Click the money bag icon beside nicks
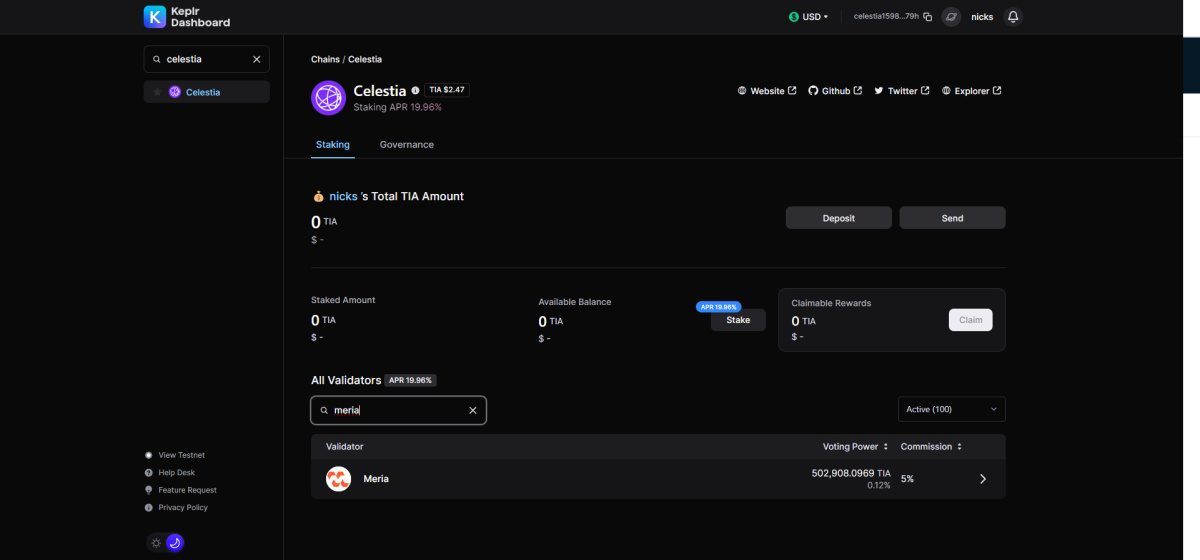Viewport: 1200px width, 560px height. pos(318,196)
